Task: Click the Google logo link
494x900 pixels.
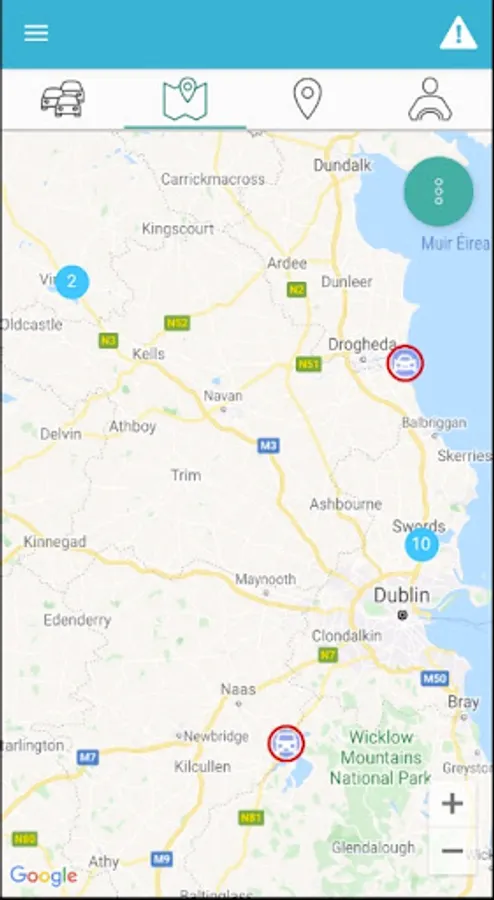Action: (x=44, y=876)
